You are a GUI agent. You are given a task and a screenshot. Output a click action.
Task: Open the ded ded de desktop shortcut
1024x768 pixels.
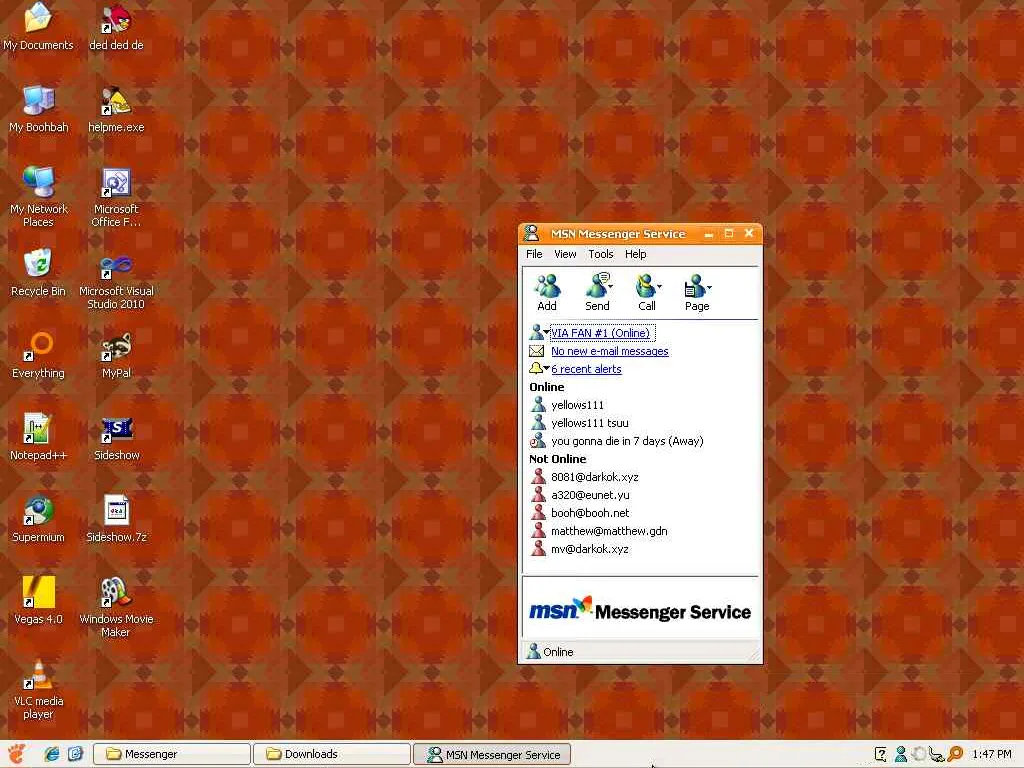point(116,26)
